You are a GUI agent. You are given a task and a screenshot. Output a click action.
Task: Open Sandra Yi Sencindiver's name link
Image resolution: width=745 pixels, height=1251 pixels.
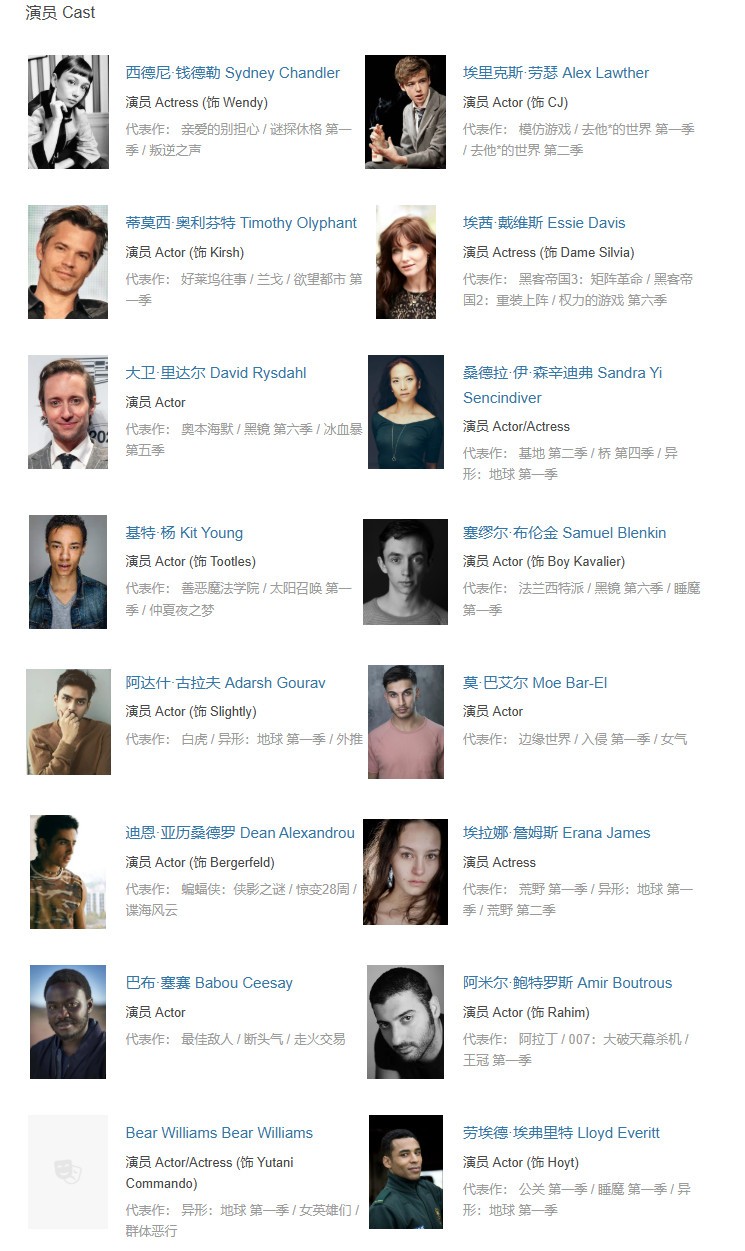pyautogui.click(x=562, y=385)
